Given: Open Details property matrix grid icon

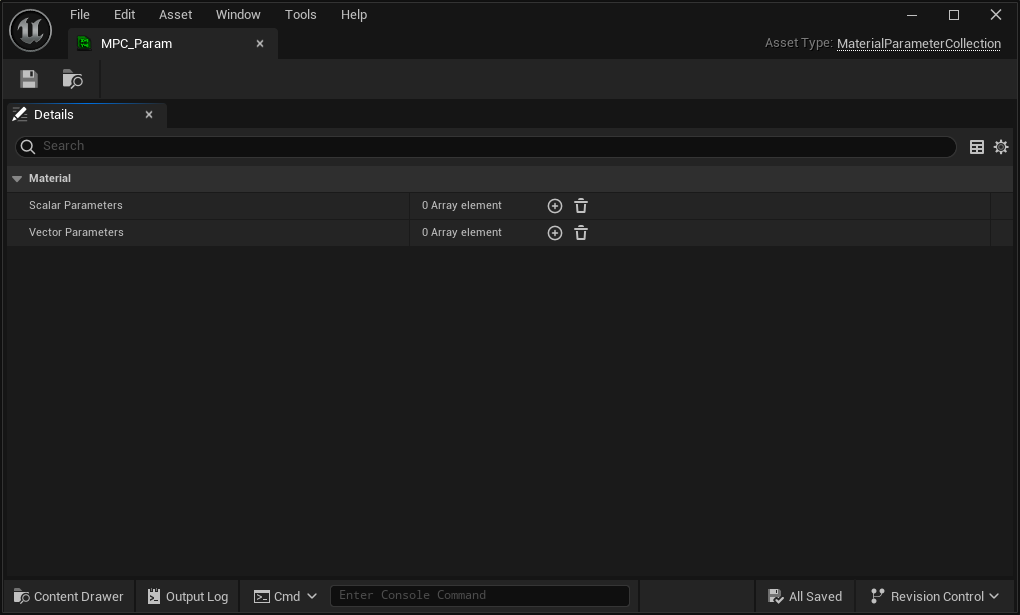Looking at the screenshot, I should pos(976,147).
